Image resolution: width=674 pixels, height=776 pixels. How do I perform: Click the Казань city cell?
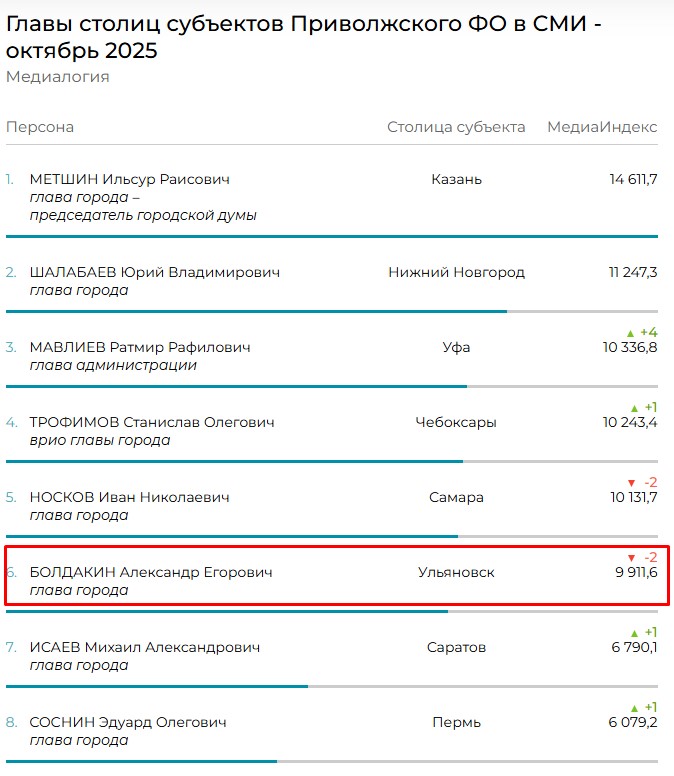pos(456,179)
